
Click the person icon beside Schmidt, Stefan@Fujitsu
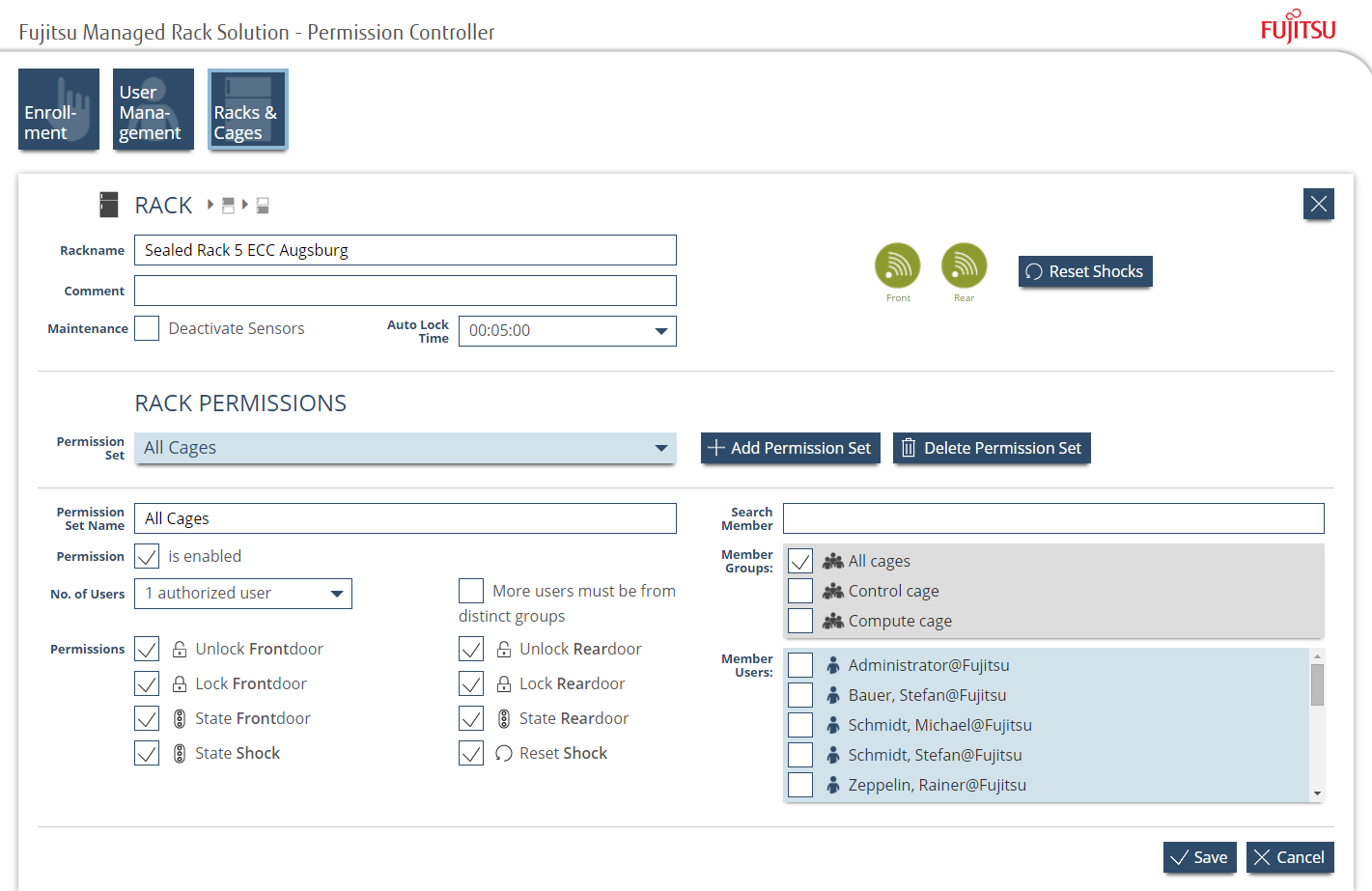pyautogui.click(x=833, y=755)
